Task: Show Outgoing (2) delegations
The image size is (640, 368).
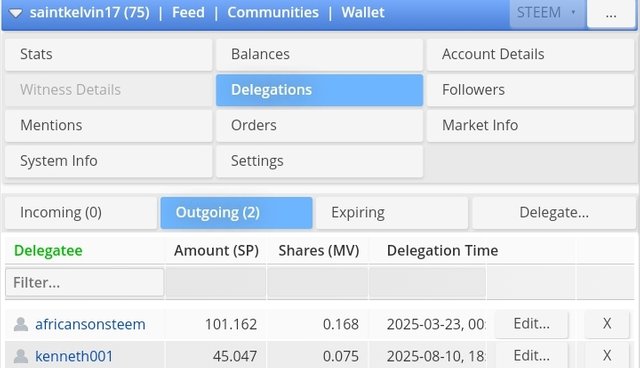Action: tap(236, 213)
